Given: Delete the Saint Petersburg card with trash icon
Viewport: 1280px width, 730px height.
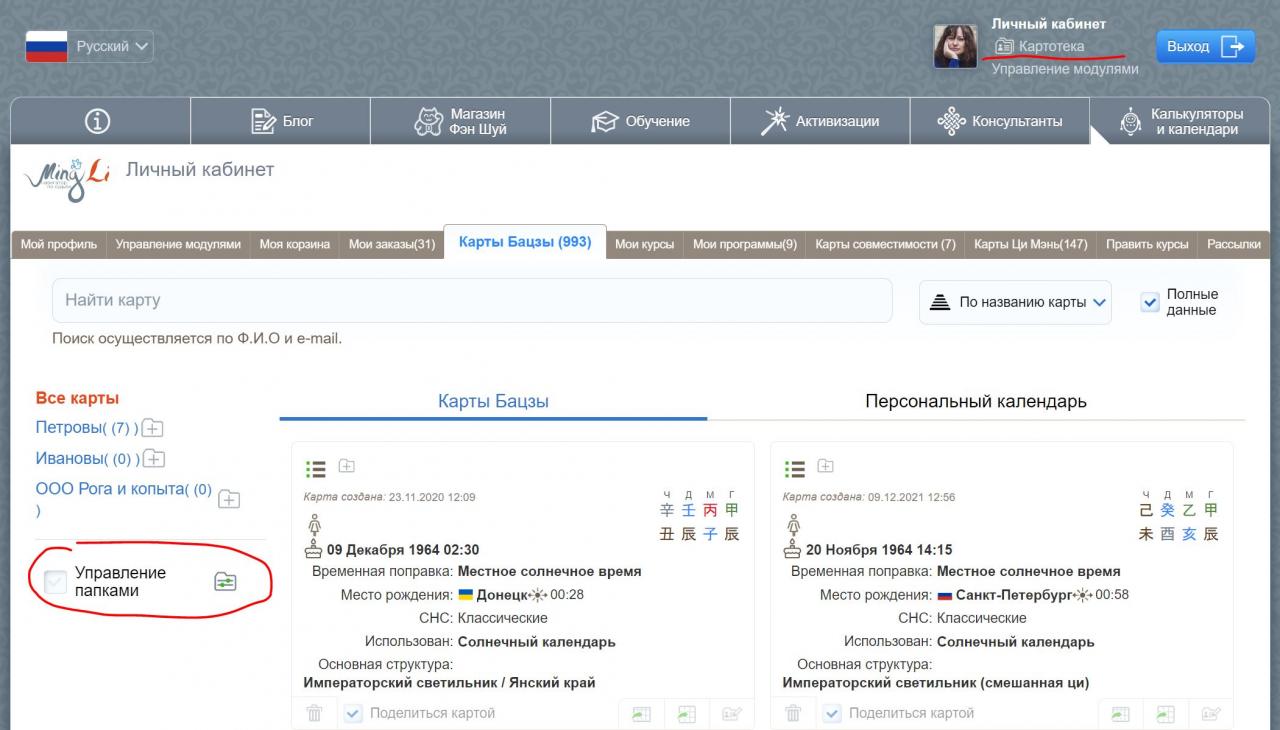Looking at the screenshot, I should pyautogui.click(x=793, y=713).
